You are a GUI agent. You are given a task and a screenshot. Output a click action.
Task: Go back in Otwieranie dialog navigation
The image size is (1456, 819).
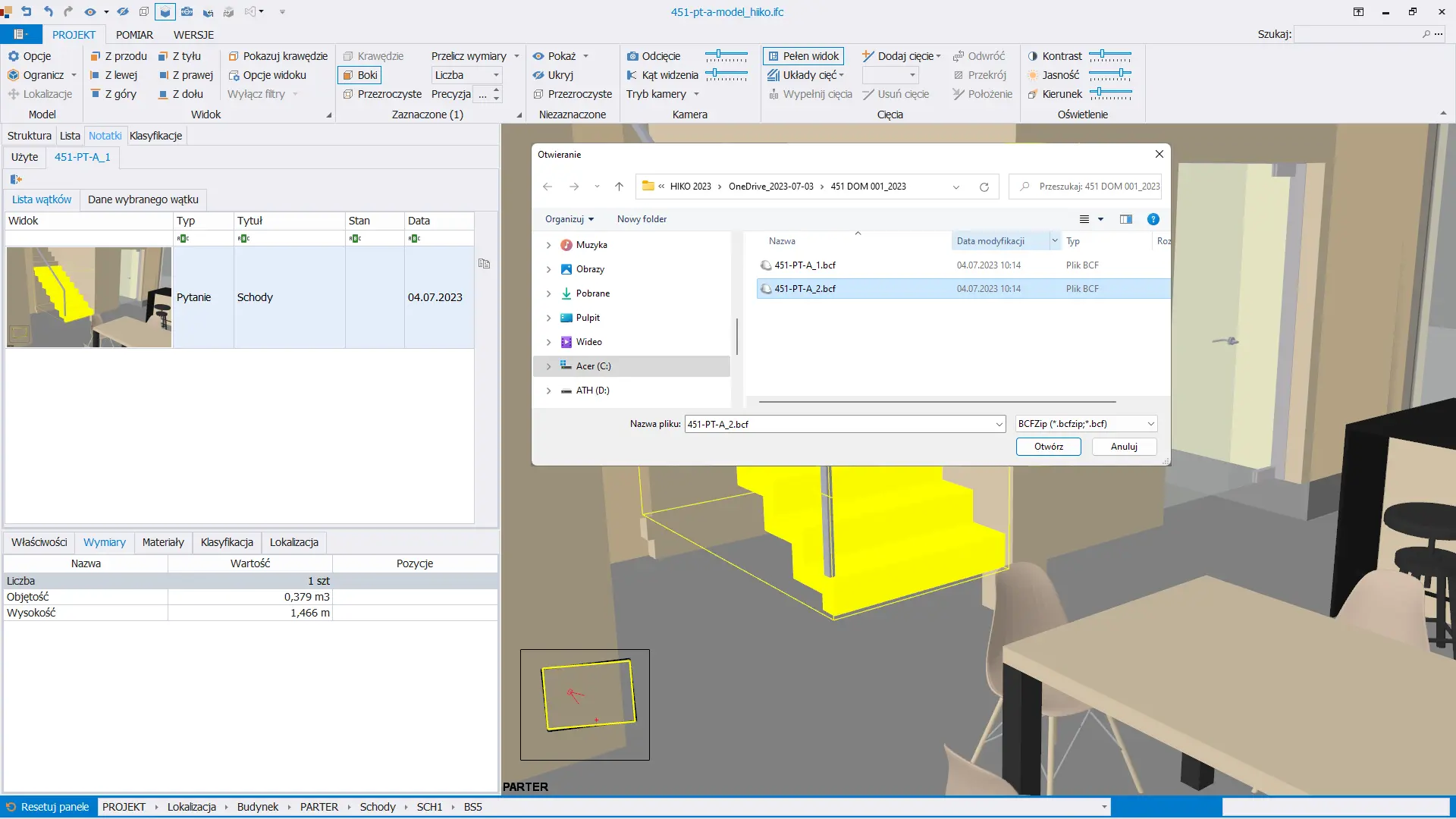point(548,187)
